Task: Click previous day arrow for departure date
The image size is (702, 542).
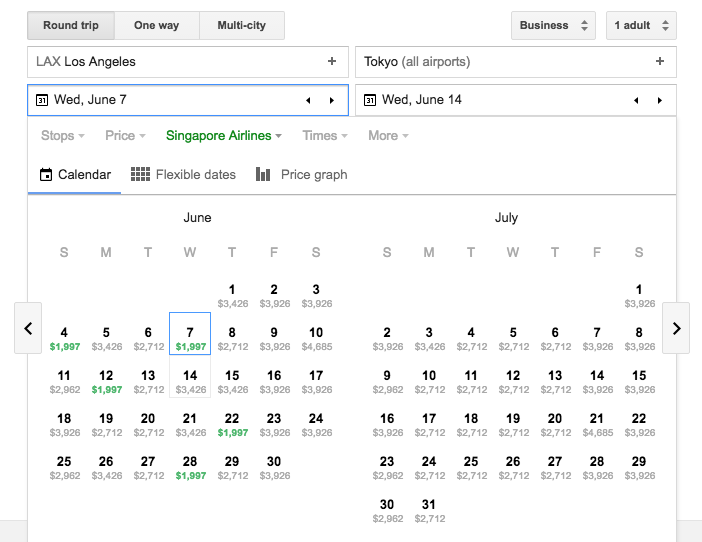Action: [308, 100]
